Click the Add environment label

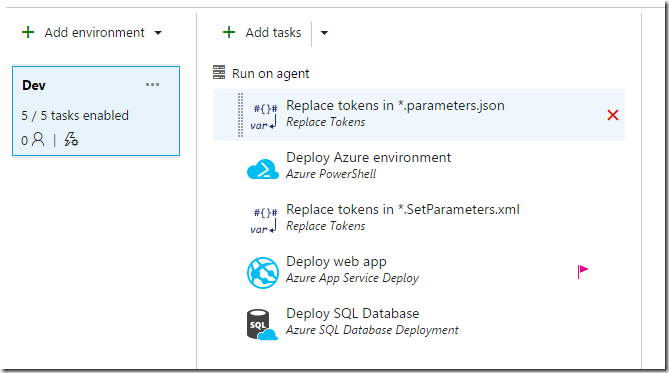tap(95, 32)
